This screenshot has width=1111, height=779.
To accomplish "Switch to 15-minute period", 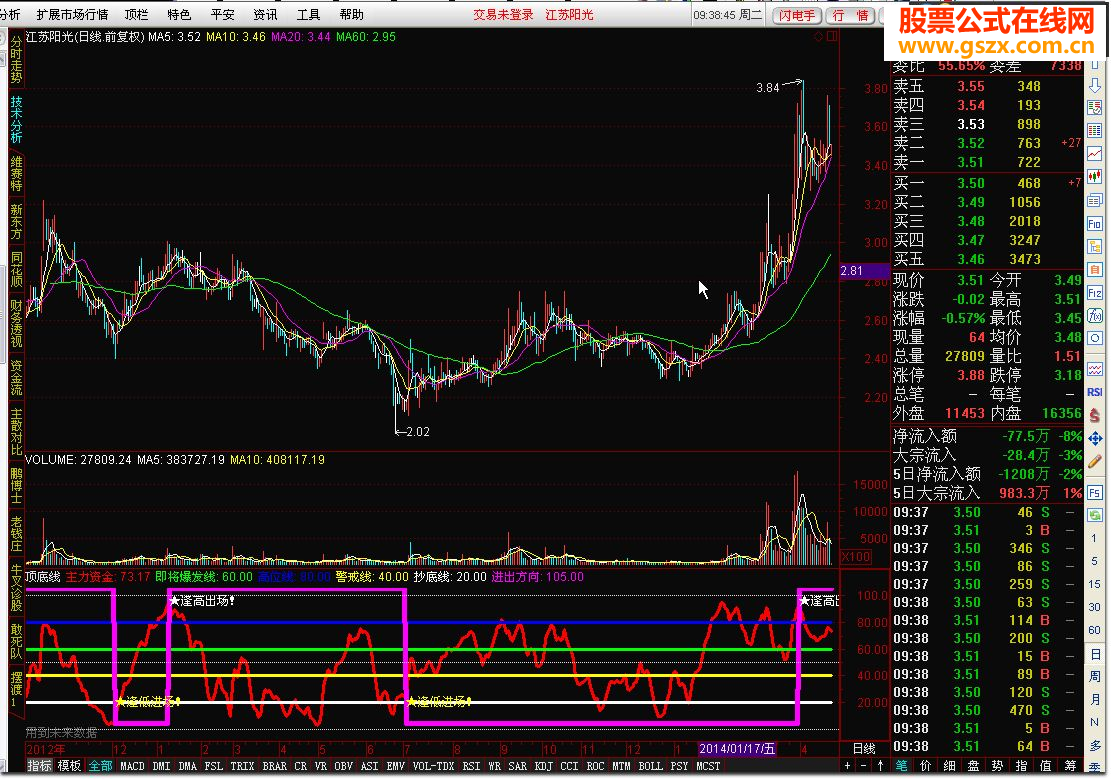I will point(1095,584).
